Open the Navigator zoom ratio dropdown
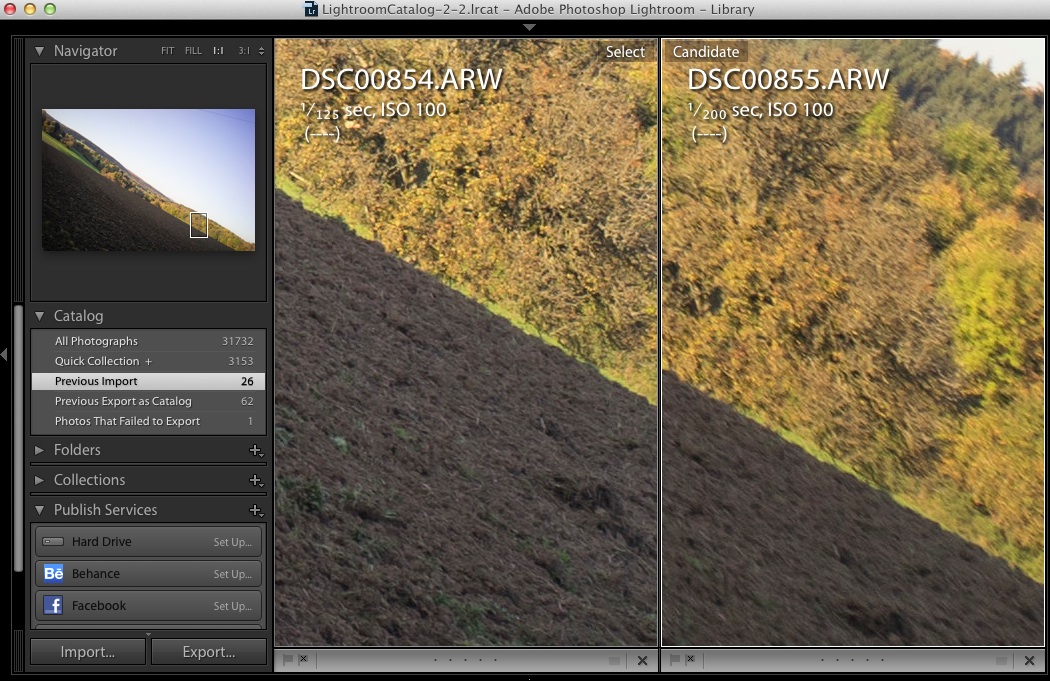1050x681 pixels. pos(262,51)
